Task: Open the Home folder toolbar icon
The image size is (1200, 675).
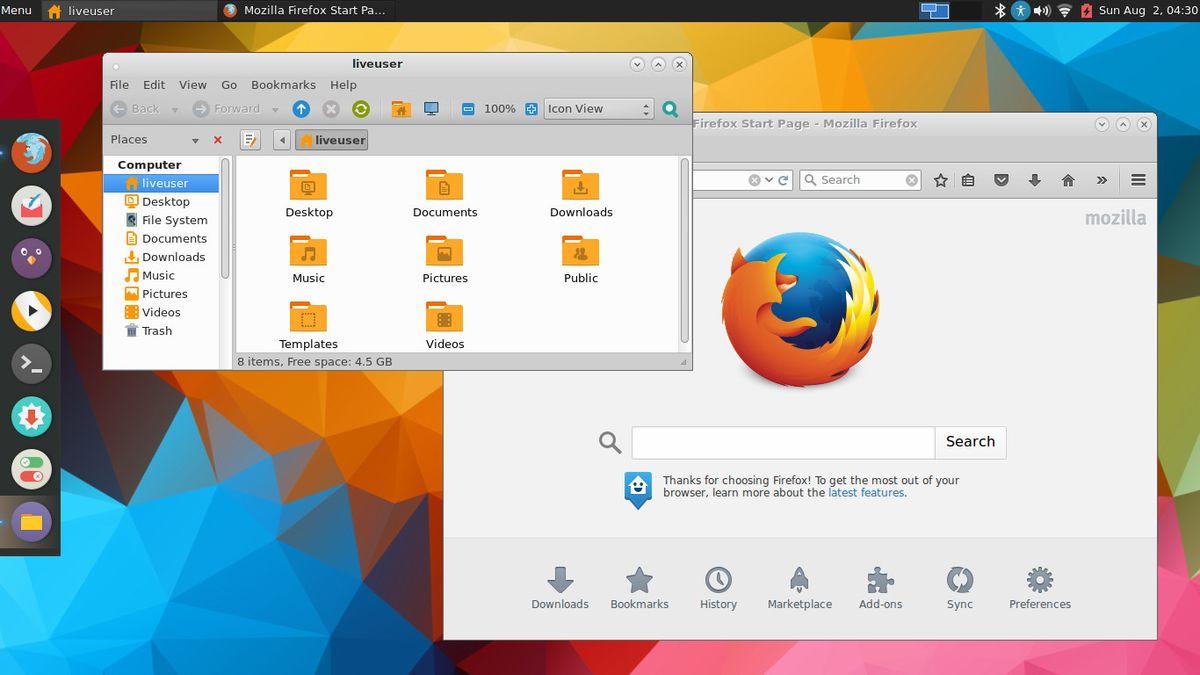Action: (401, 109)
